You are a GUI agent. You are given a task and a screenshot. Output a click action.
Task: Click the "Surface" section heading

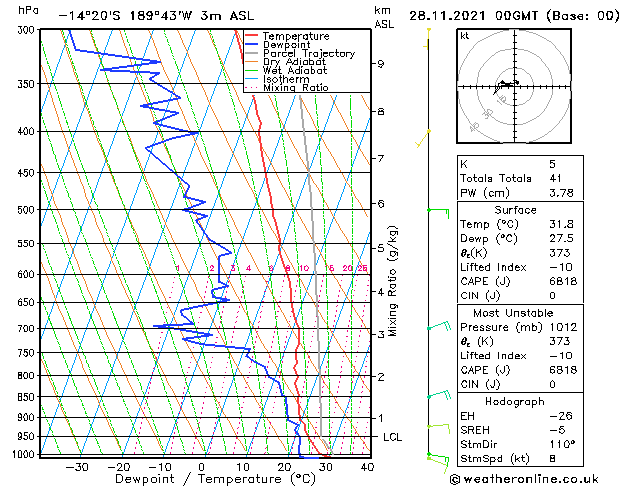[x=515, y=210]
